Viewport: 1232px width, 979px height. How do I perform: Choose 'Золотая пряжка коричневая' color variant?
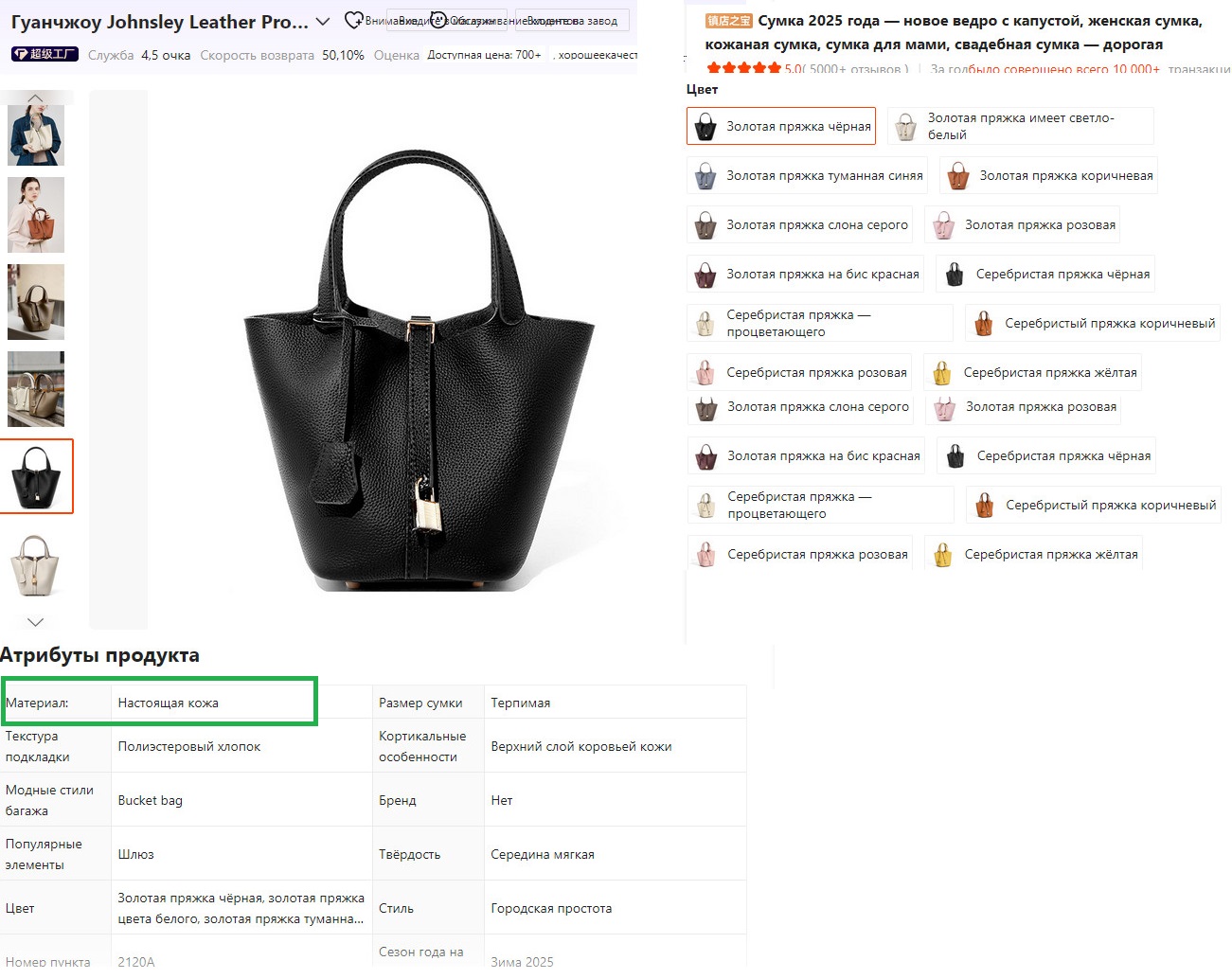[x=1049, y=175]
